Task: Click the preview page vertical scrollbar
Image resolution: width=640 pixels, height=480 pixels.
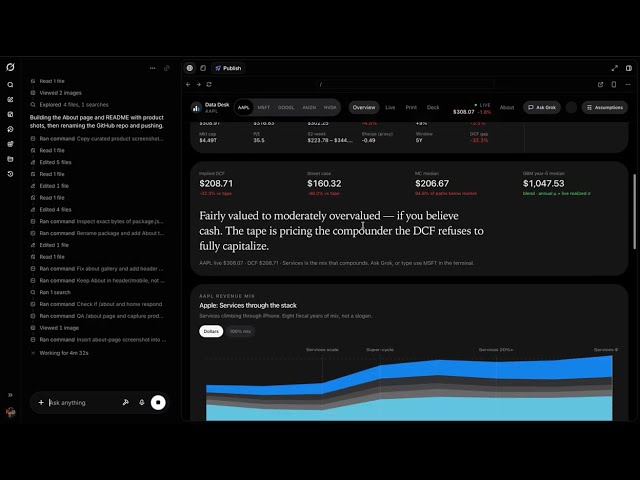Action: pos(635,211)
